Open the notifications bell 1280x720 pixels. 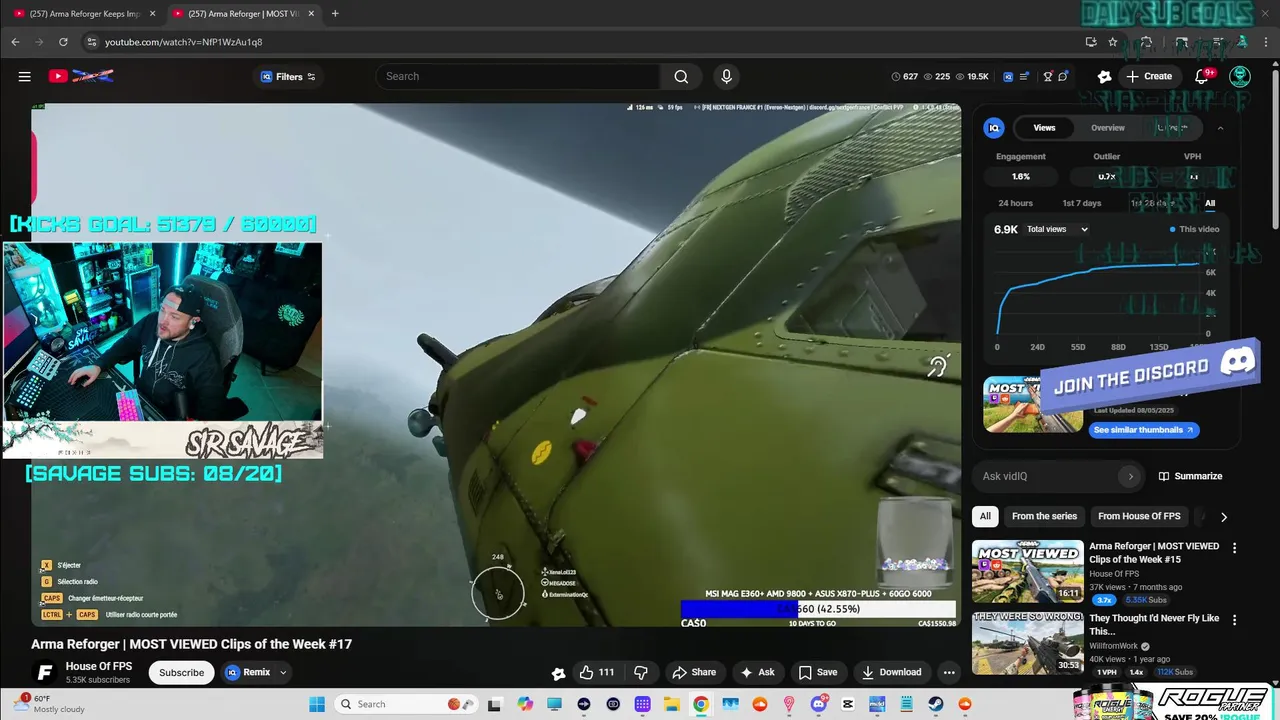[x=1203, y=76]
